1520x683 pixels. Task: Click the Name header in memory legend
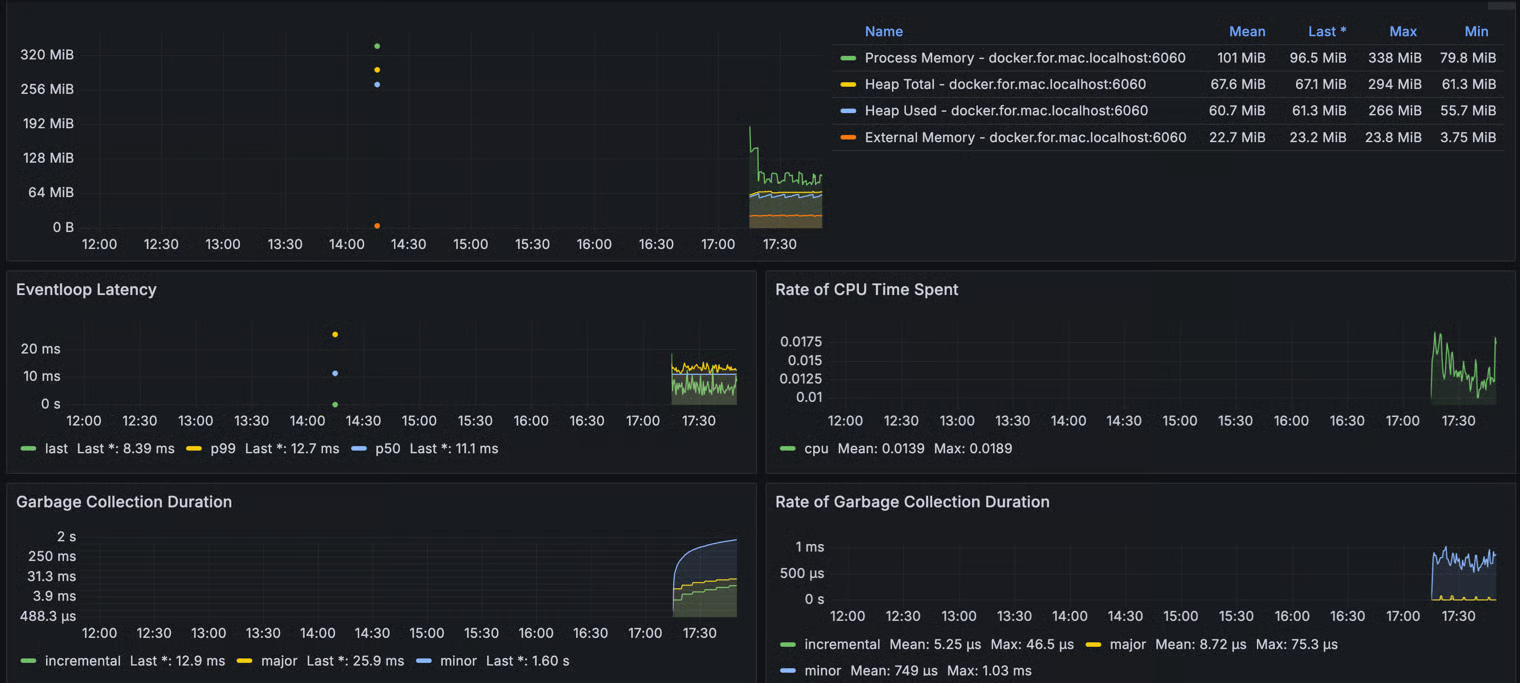pyautogui.click(x=883, y=31)
